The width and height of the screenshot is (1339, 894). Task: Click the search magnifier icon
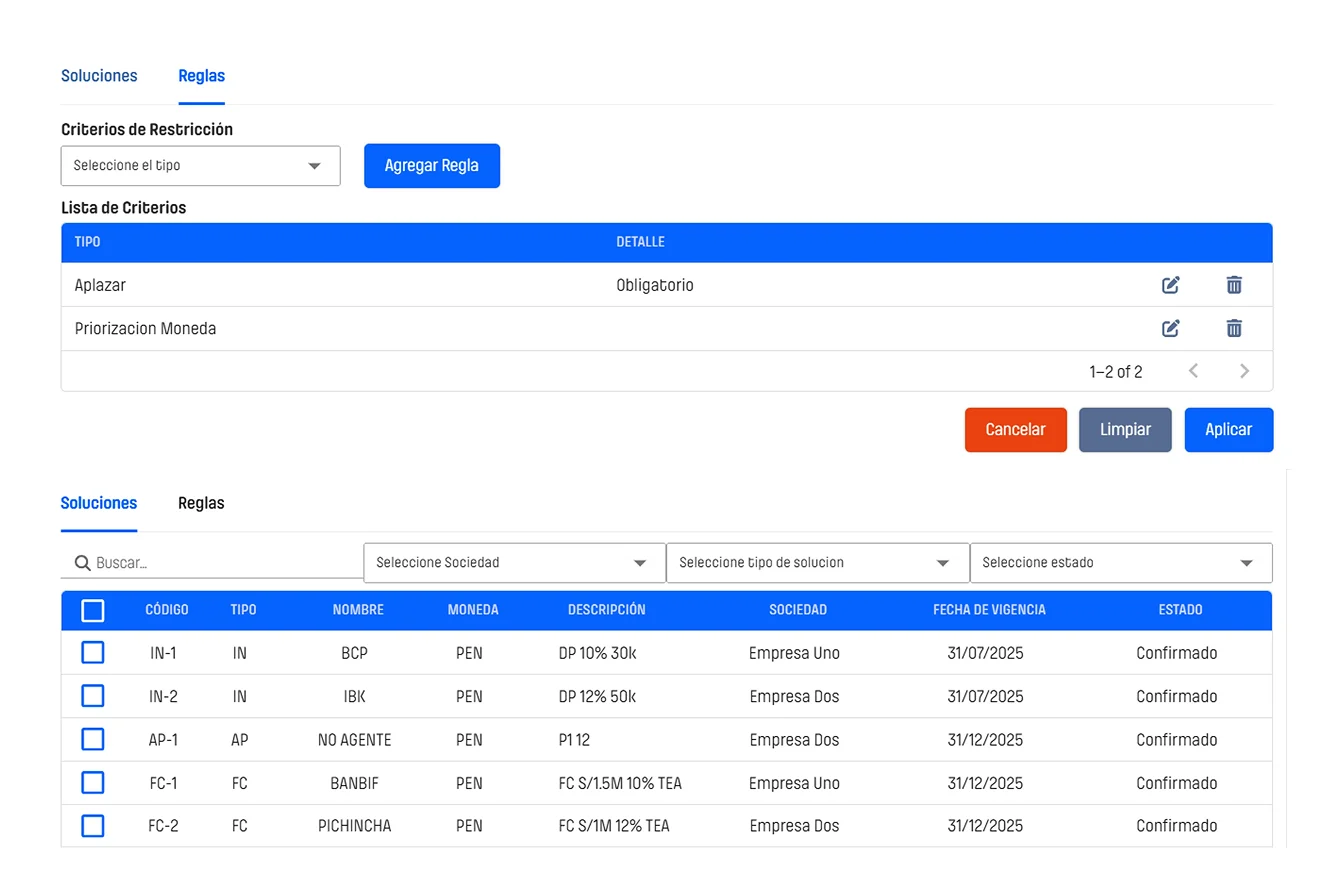click(x=83, y=563)
